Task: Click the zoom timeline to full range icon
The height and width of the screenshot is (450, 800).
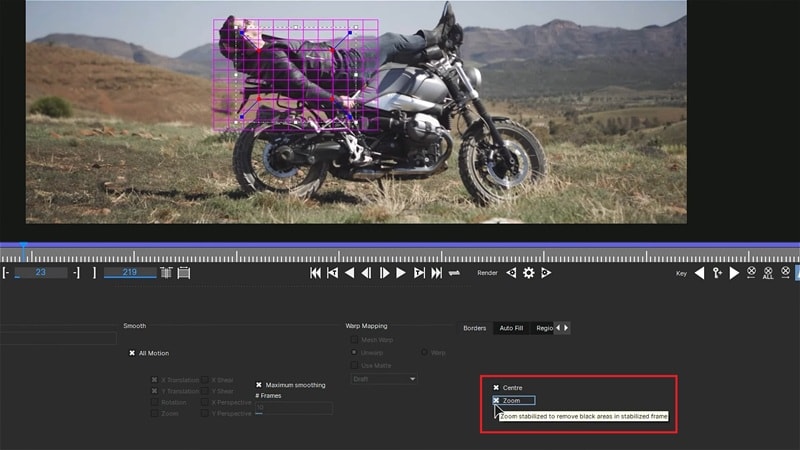Action: click(184, 272)
